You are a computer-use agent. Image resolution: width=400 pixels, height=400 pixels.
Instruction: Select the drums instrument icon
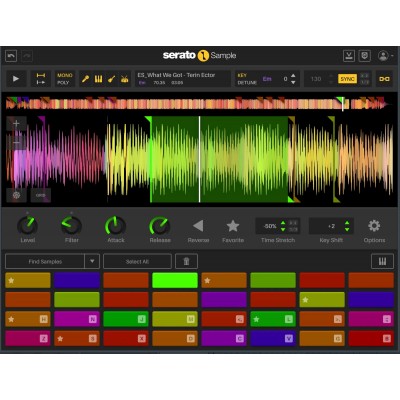pyautogui.click(x=124, y=79)
